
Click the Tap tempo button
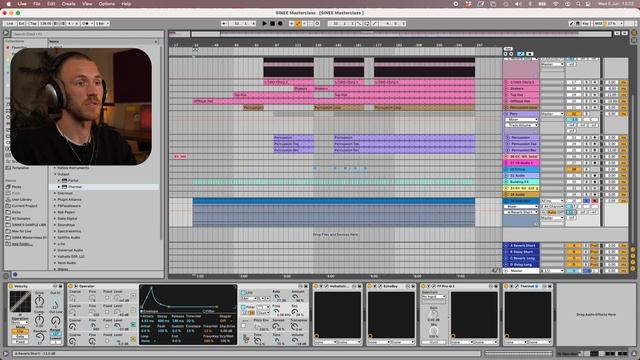(33, 24)
